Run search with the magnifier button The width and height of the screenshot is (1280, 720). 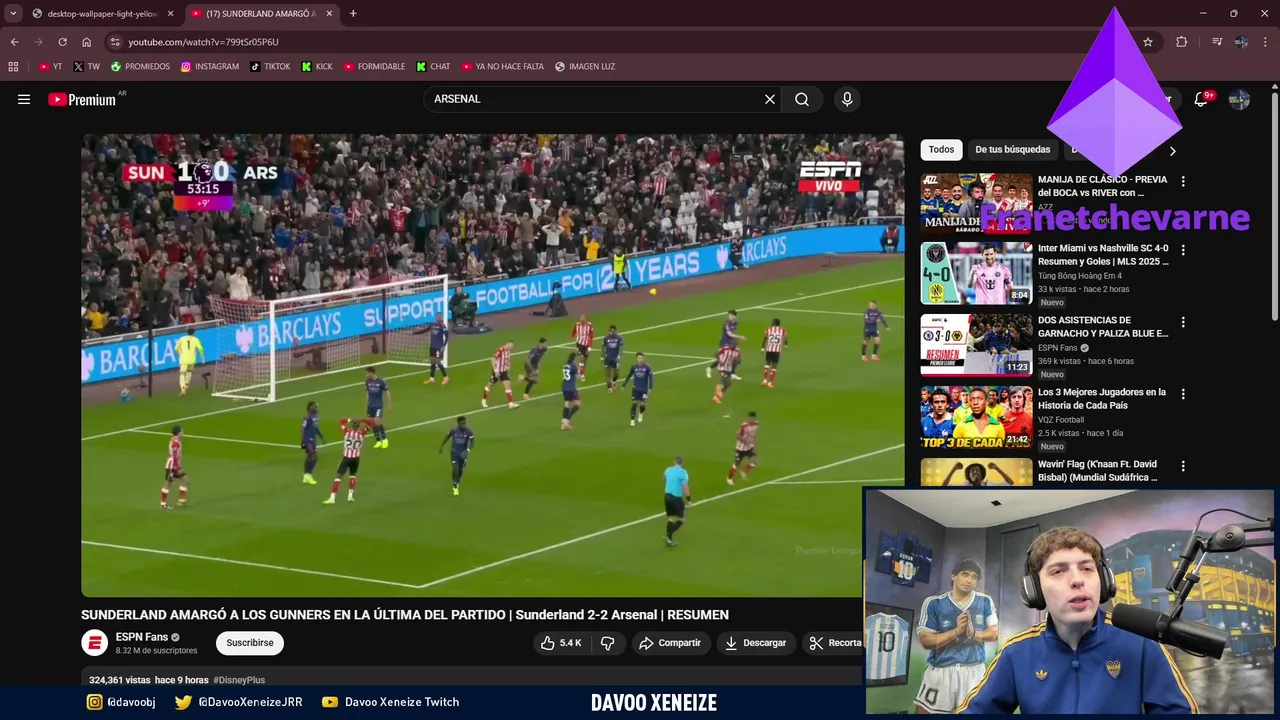point(802,99)
